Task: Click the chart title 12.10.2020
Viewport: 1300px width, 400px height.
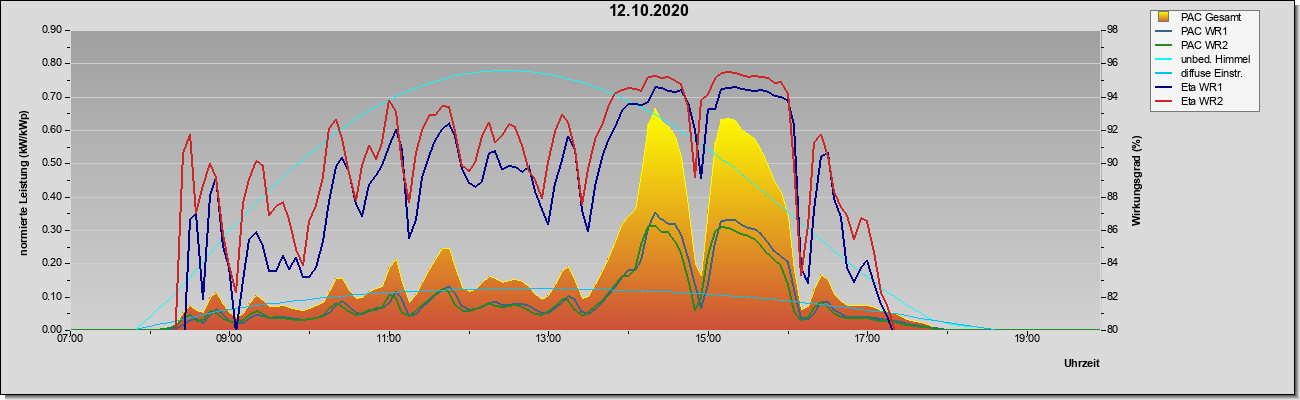Action: [x=650, y=11]
